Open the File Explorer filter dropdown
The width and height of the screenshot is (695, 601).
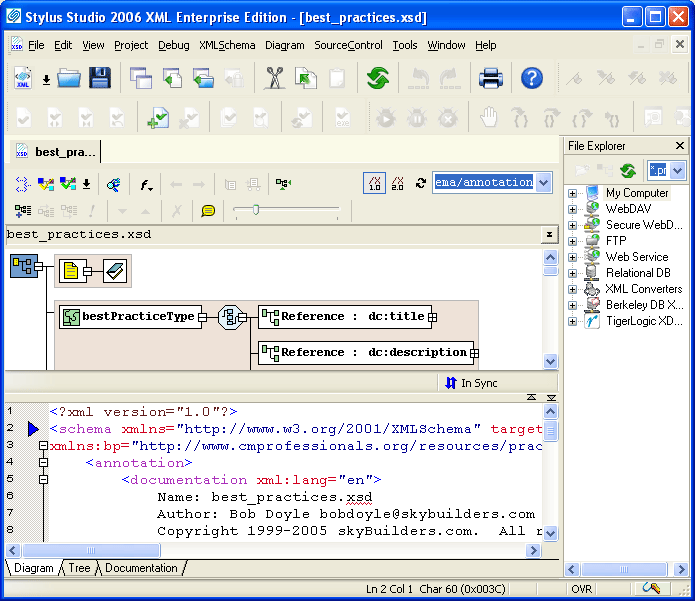[677, 171]
